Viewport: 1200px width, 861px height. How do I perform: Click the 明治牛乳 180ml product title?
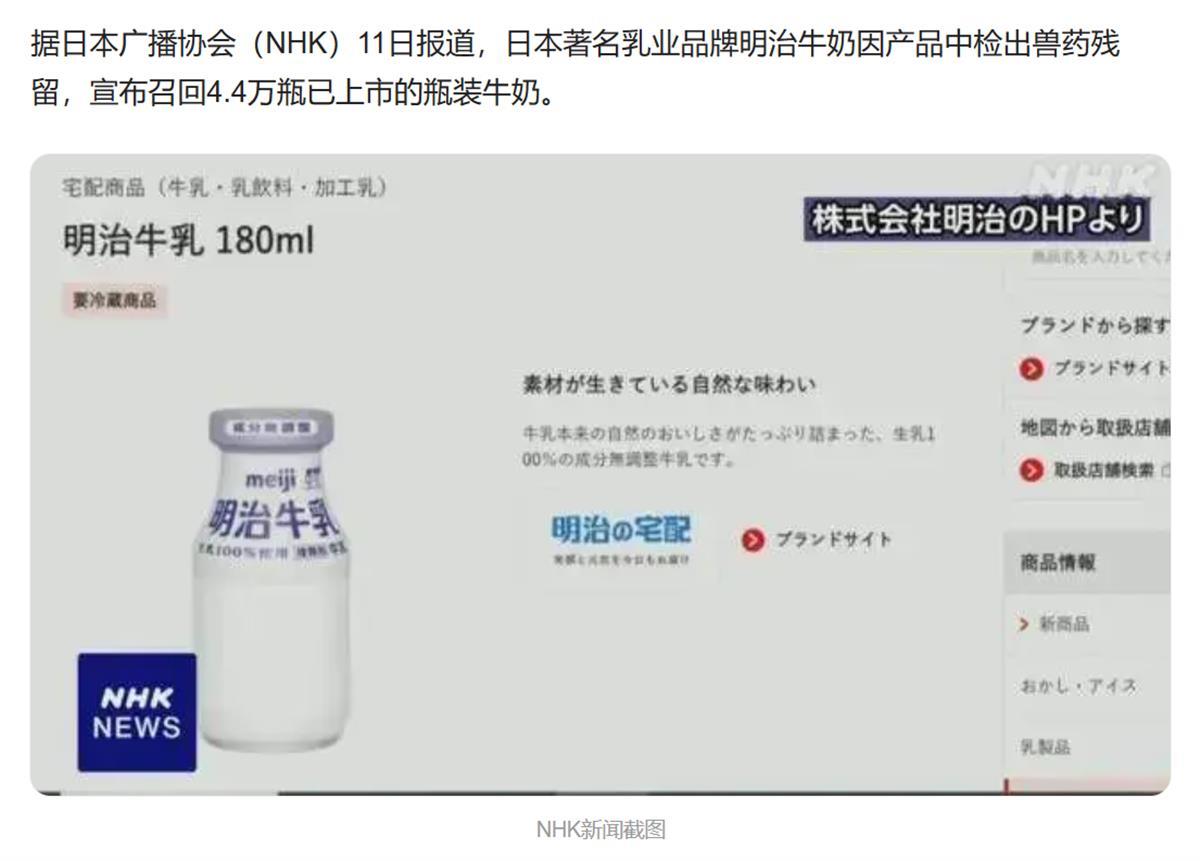[188, 240]
